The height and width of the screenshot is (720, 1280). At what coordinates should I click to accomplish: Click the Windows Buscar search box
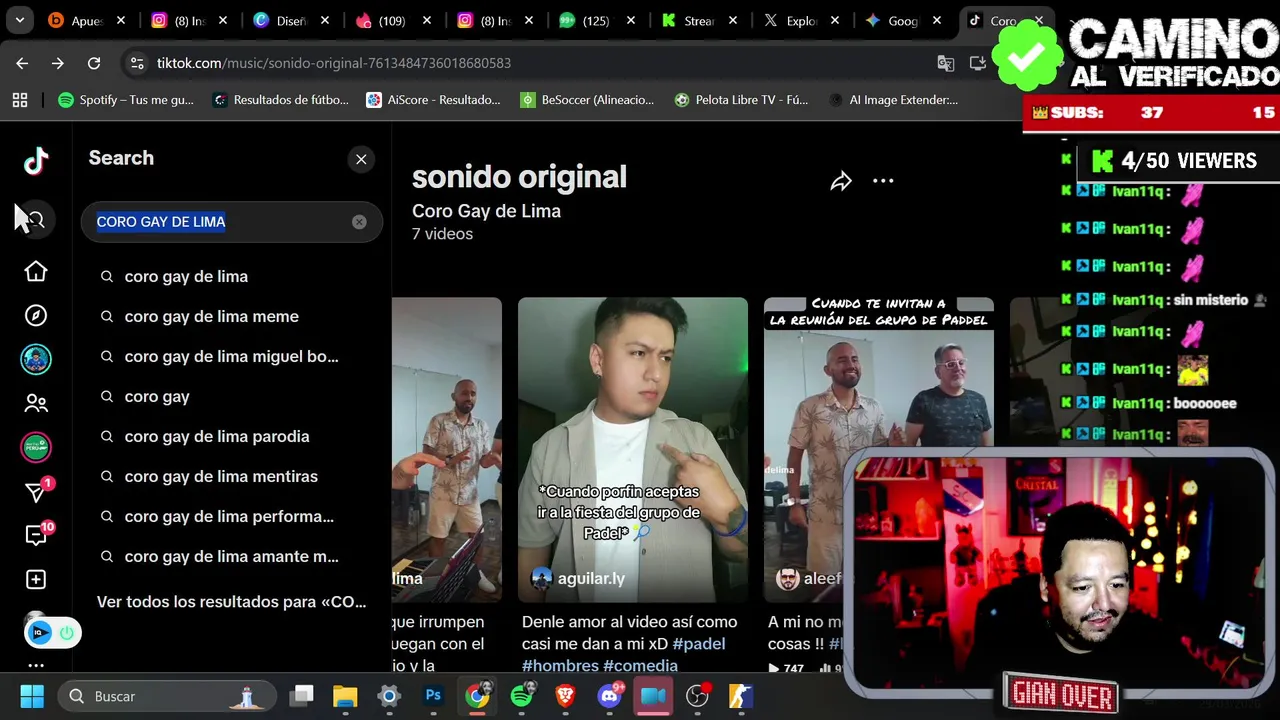(x=168, y=696)
